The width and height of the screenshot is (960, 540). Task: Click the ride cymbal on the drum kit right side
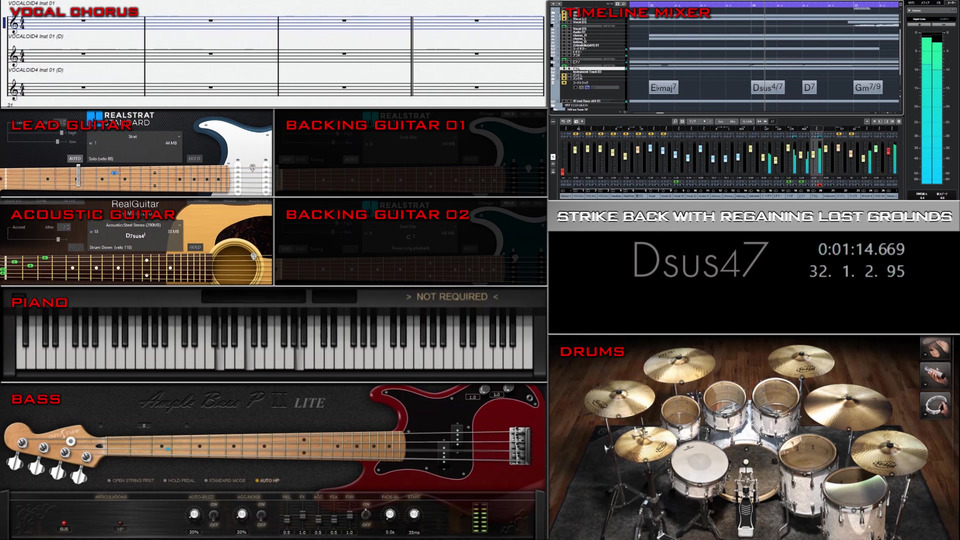(x=847, y=405)
